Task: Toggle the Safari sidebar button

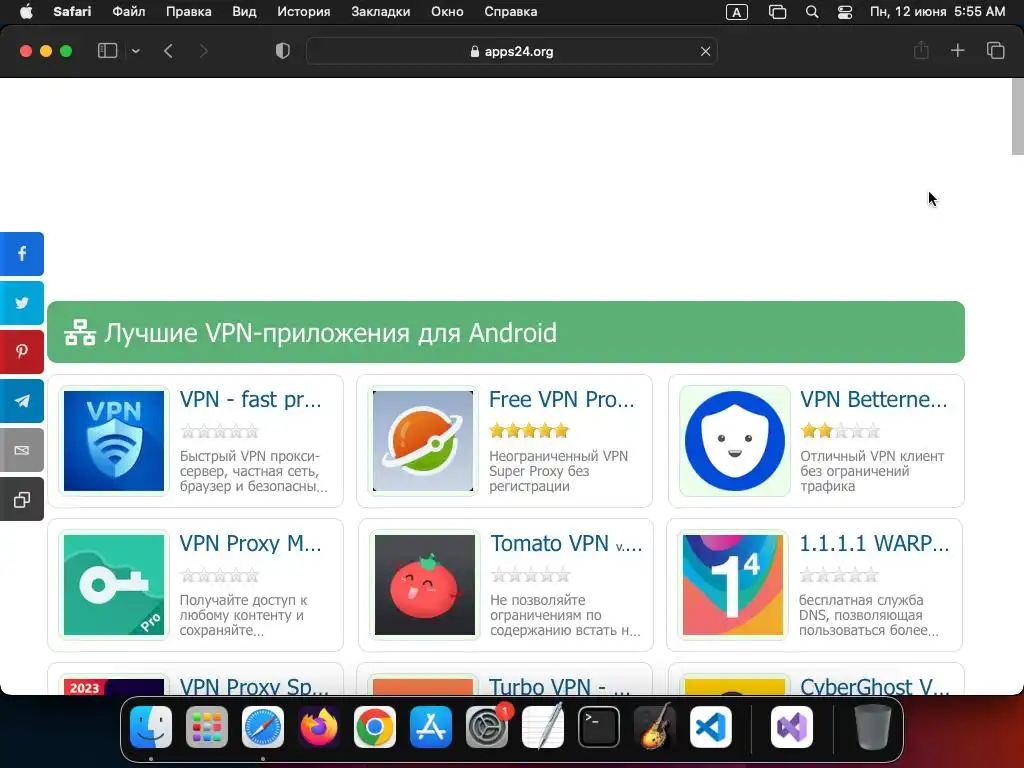Action: 107,51
